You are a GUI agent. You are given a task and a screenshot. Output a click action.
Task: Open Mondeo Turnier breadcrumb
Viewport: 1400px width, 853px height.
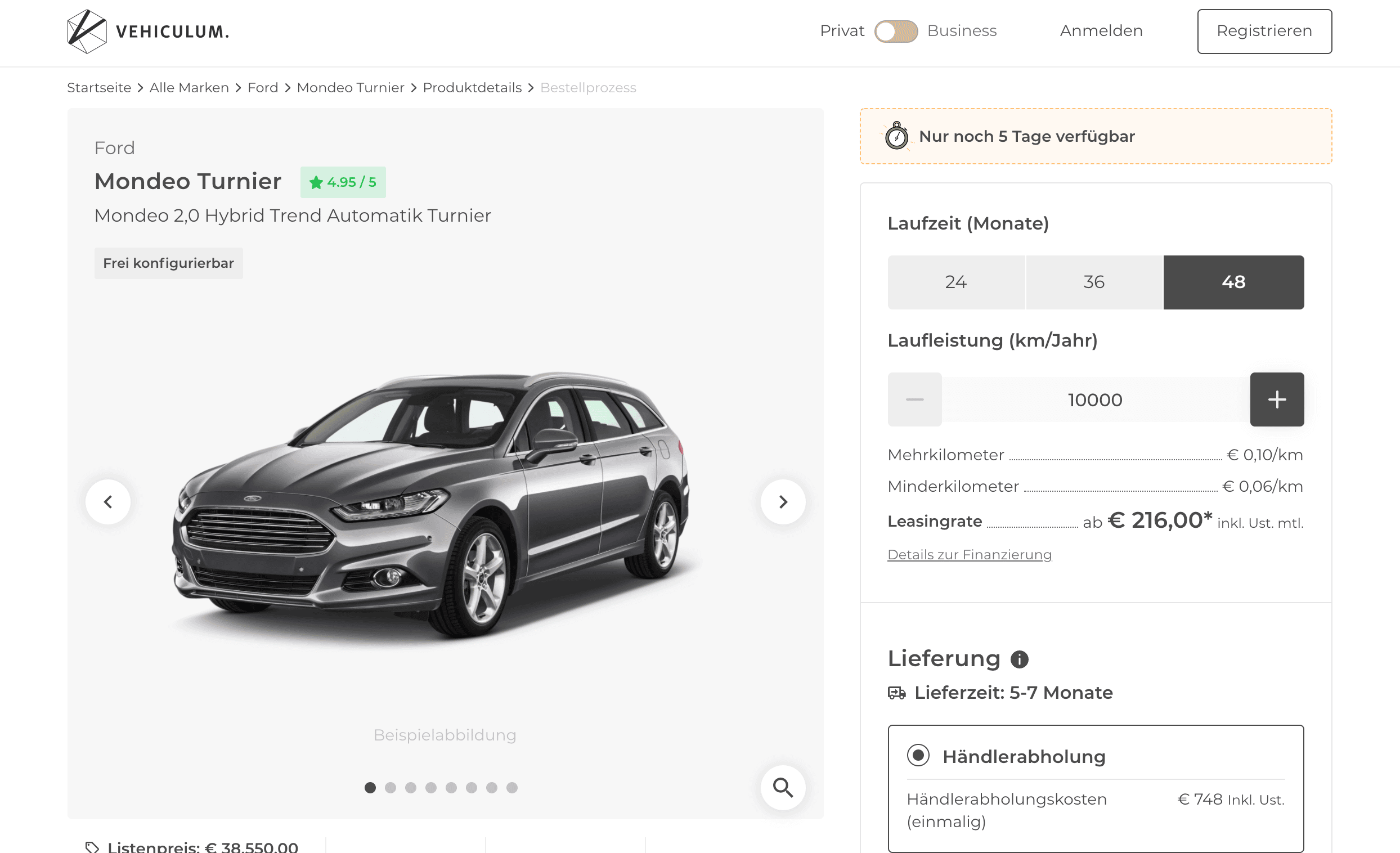coord(351,88)
